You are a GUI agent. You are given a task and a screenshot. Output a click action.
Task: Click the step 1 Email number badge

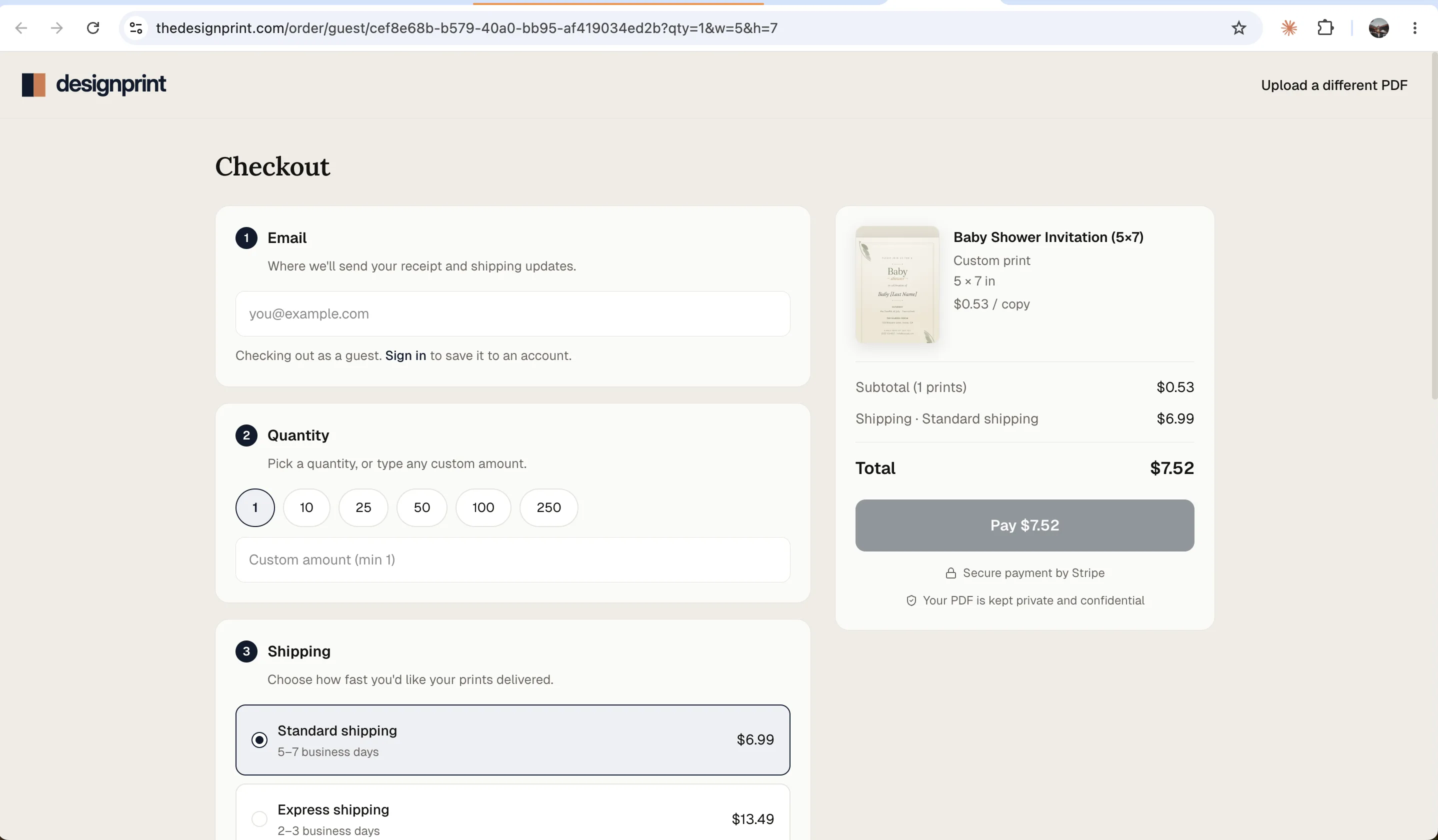[246, 238]
